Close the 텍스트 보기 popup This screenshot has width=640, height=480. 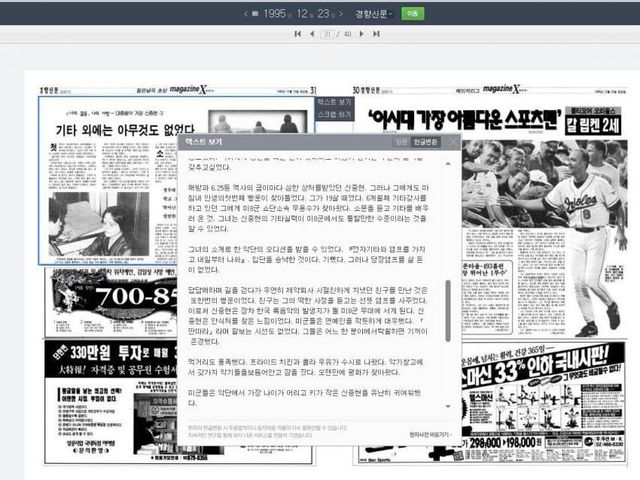(x=453, y=142)
